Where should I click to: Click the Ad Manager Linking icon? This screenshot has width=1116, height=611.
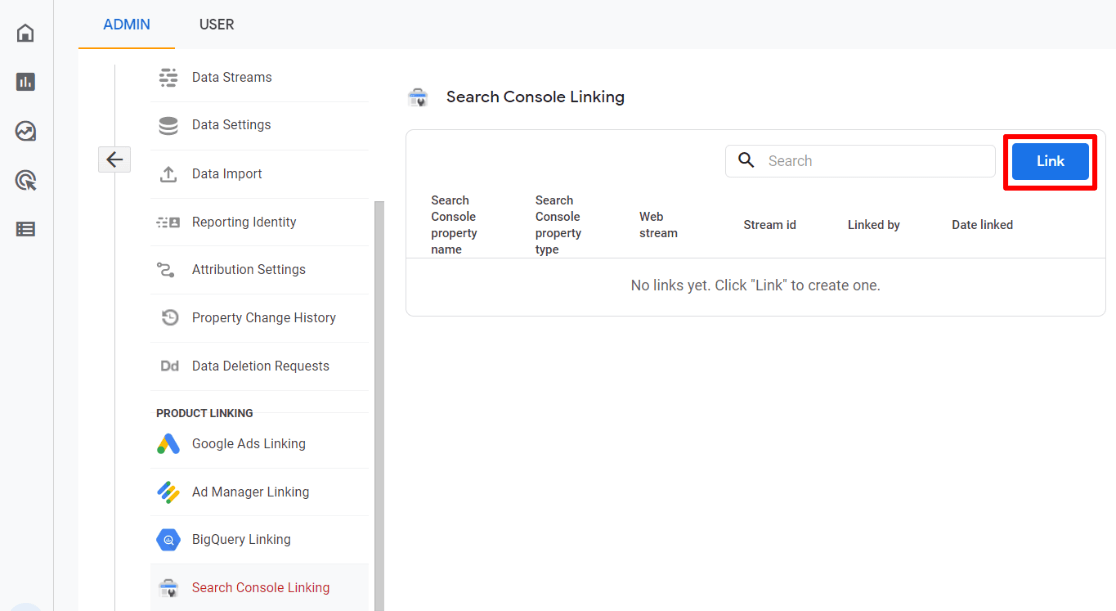[167, 491]
